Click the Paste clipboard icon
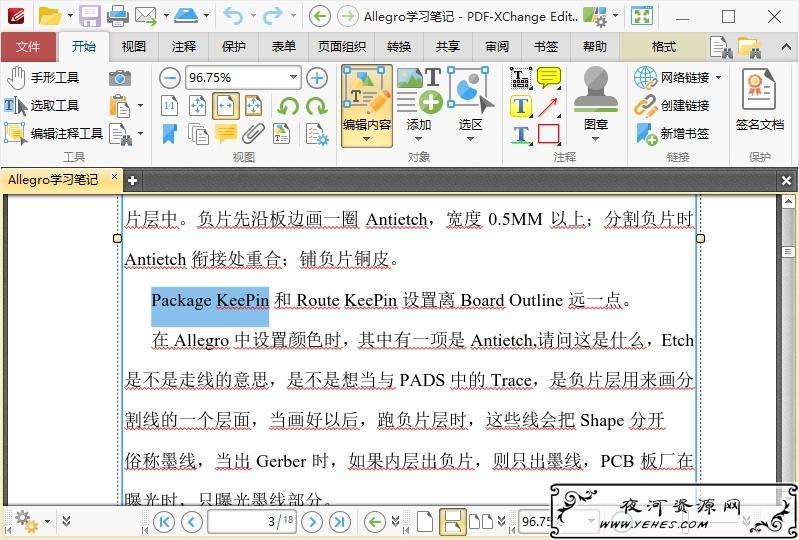The width and height of the screenshot is (799, 540). [x=120, y=106]
